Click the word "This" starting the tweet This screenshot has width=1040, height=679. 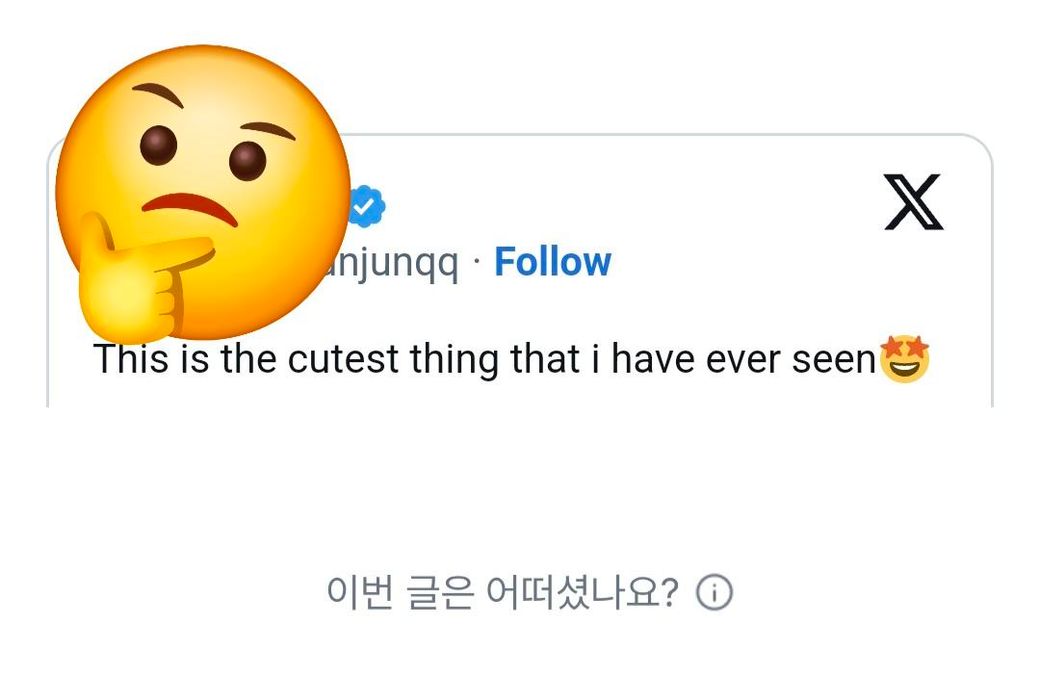[123, 360]
